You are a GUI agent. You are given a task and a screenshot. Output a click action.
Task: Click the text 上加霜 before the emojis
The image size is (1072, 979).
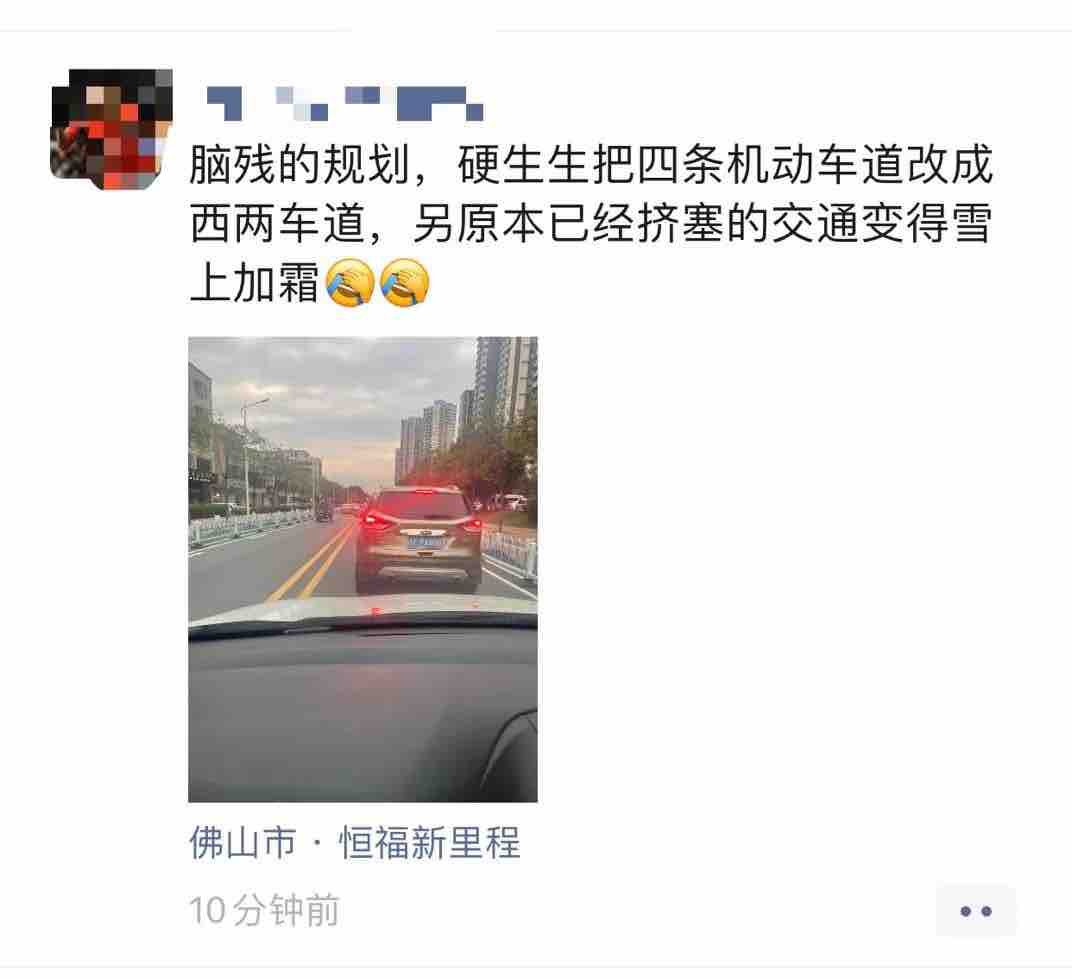254,283
